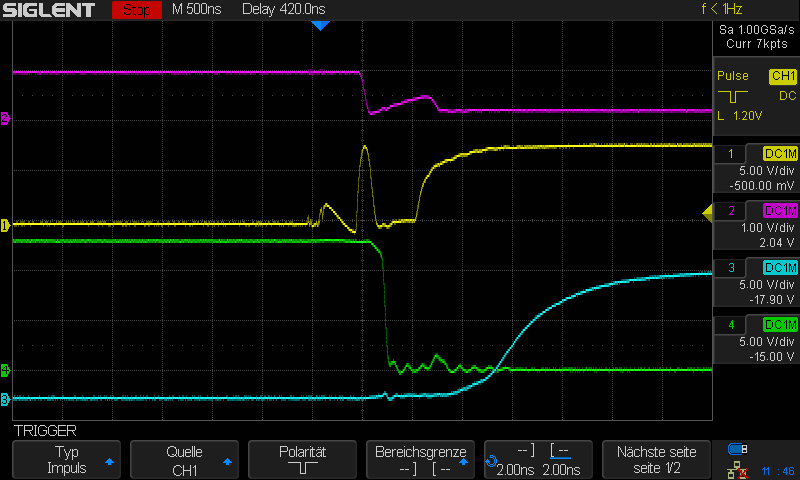This screenshot has width=800, height=480.
Task: Click the yellow trigger level arrow at right edge
Action: point(708,213)
